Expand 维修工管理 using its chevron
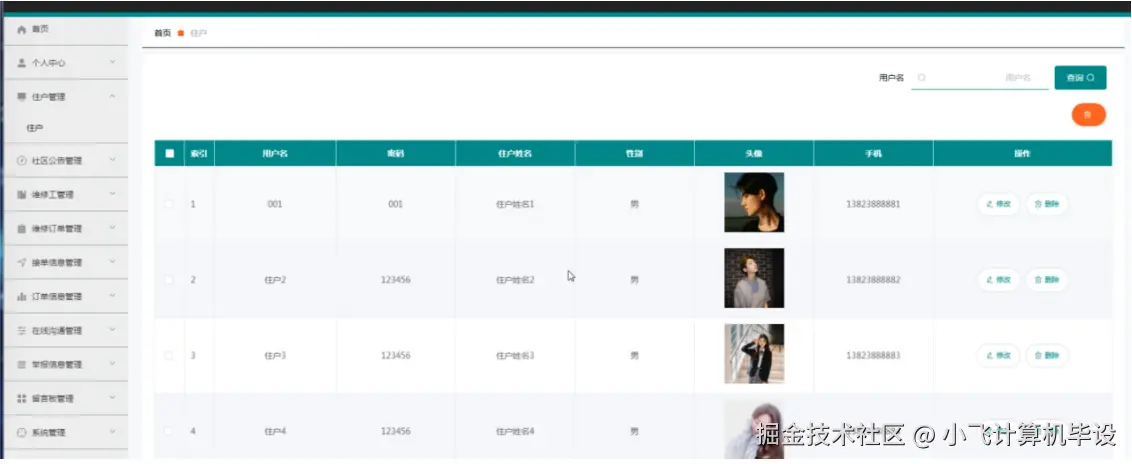 pyautogui.click(x=112, y=194)
